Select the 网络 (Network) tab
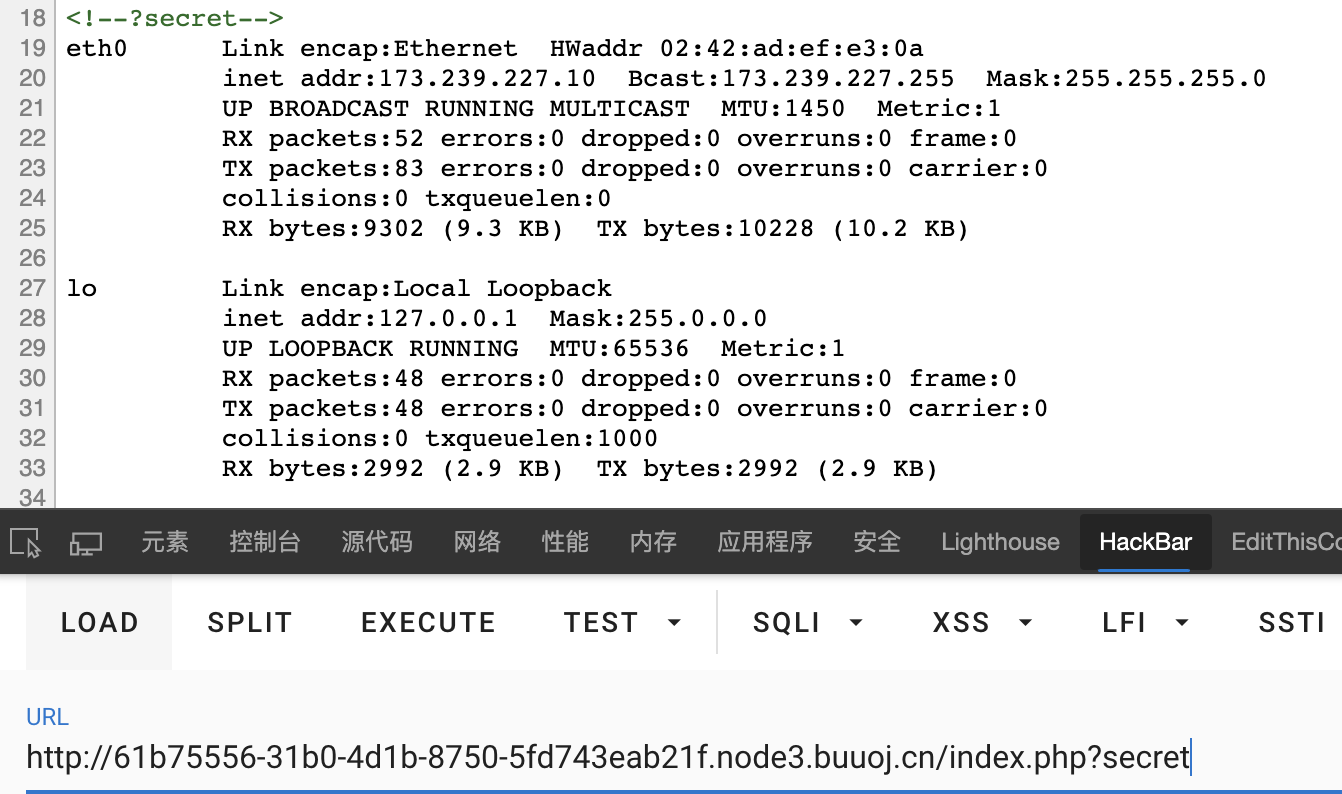1342x794 pixels. pos(477,542)
